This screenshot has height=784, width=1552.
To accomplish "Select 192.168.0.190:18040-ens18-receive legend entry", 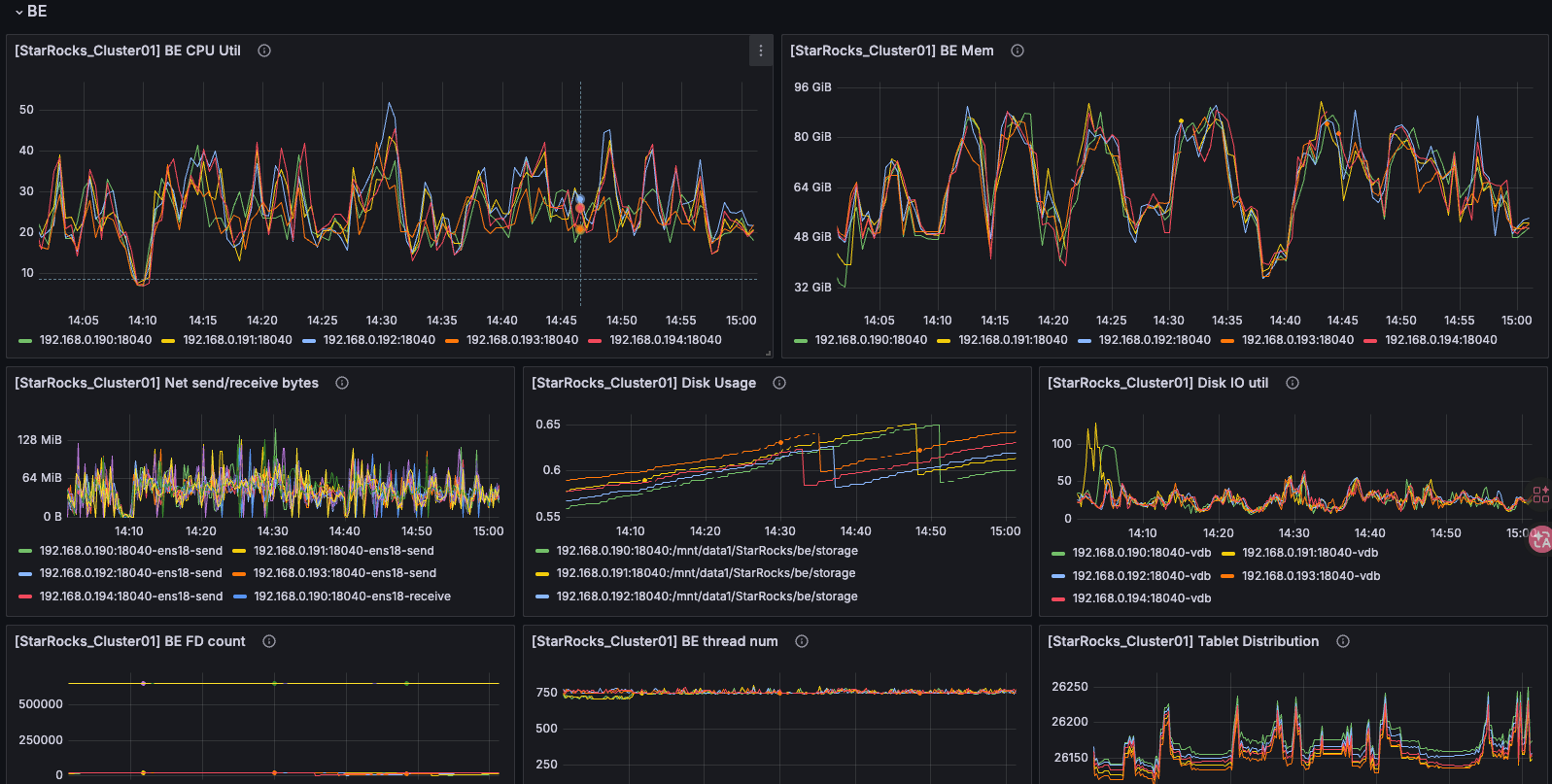I will pyautogui.click(x=352, y=597).
